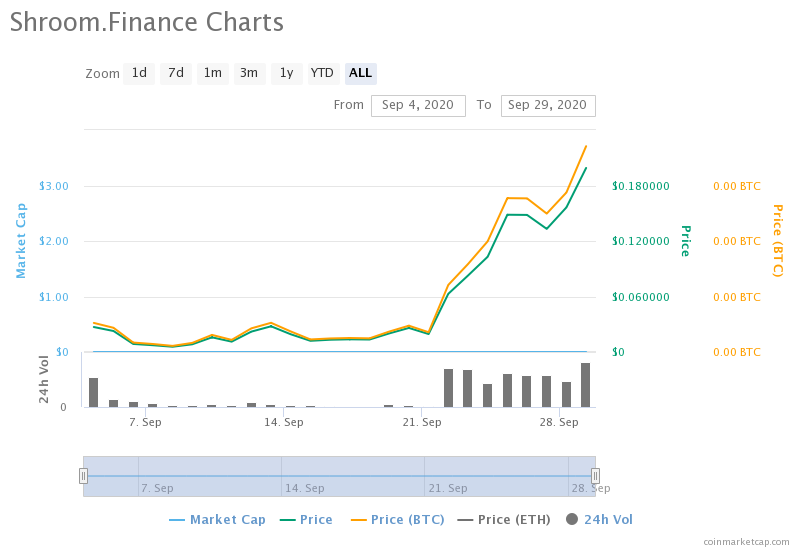Click the tallest volume bar on the right
Image resolution: width=800 pixels, height=550 pixels.
point(585,385)
